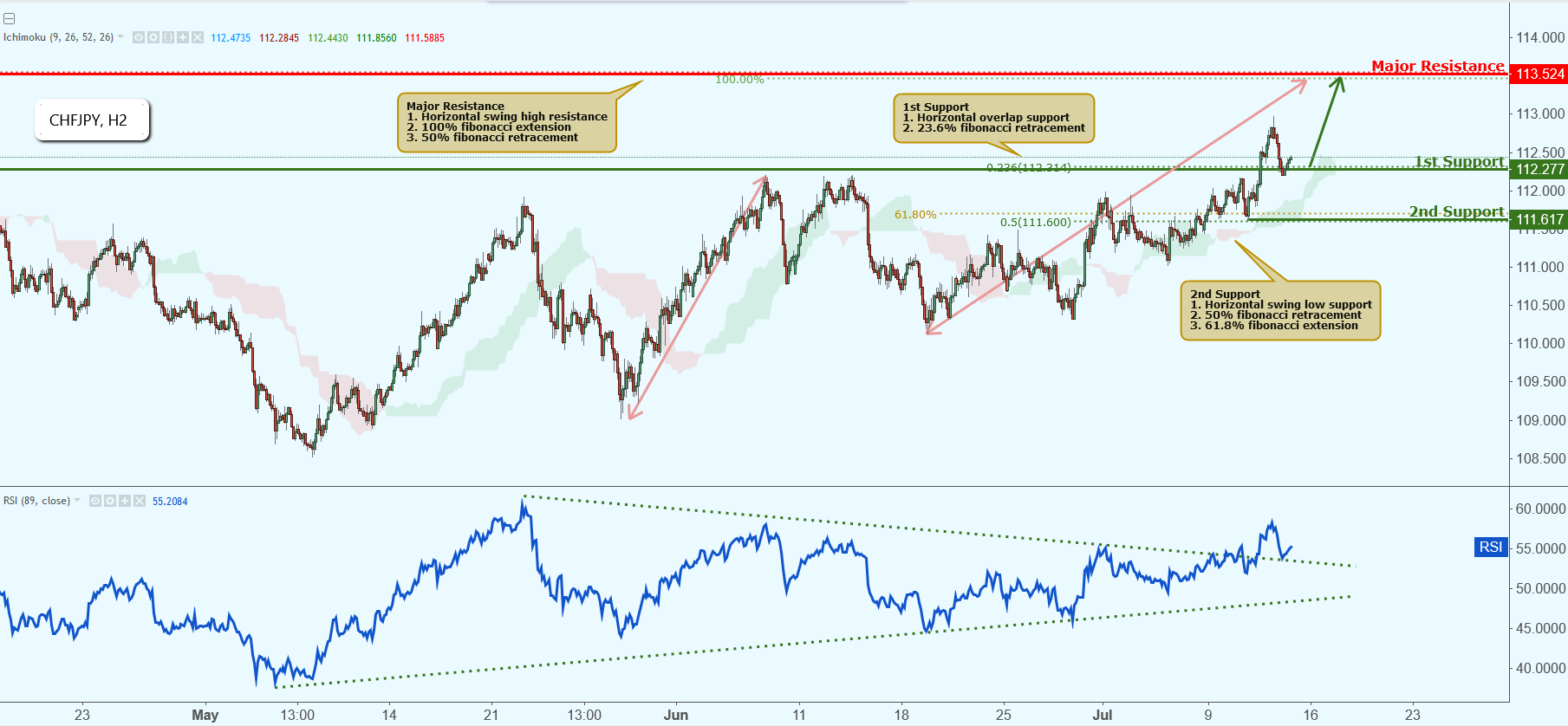Select the 111.617 second support price tag
This screenshot has width=1568, height=726.
1539,219
